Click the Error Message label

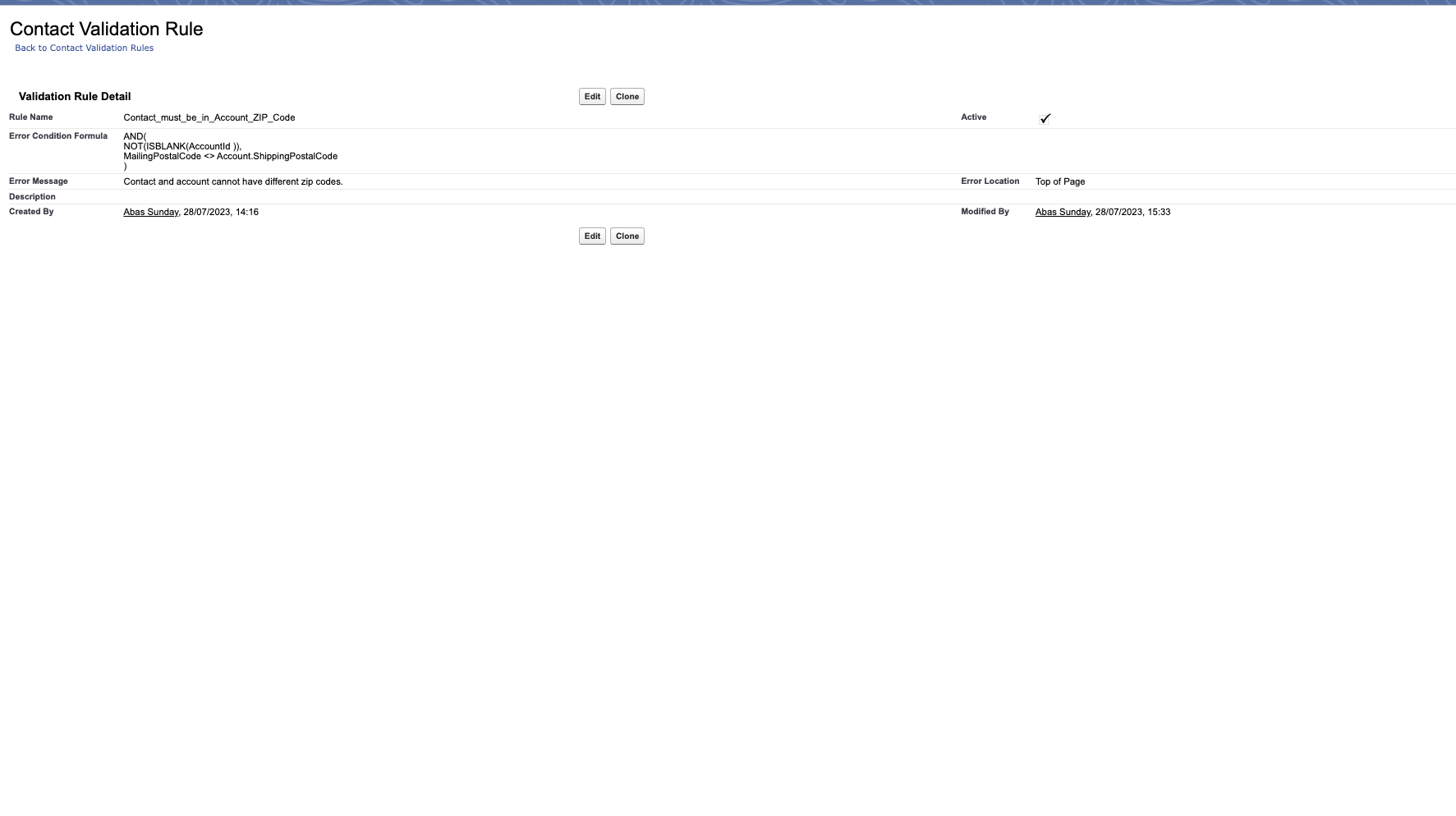click(x=39, y=181)
